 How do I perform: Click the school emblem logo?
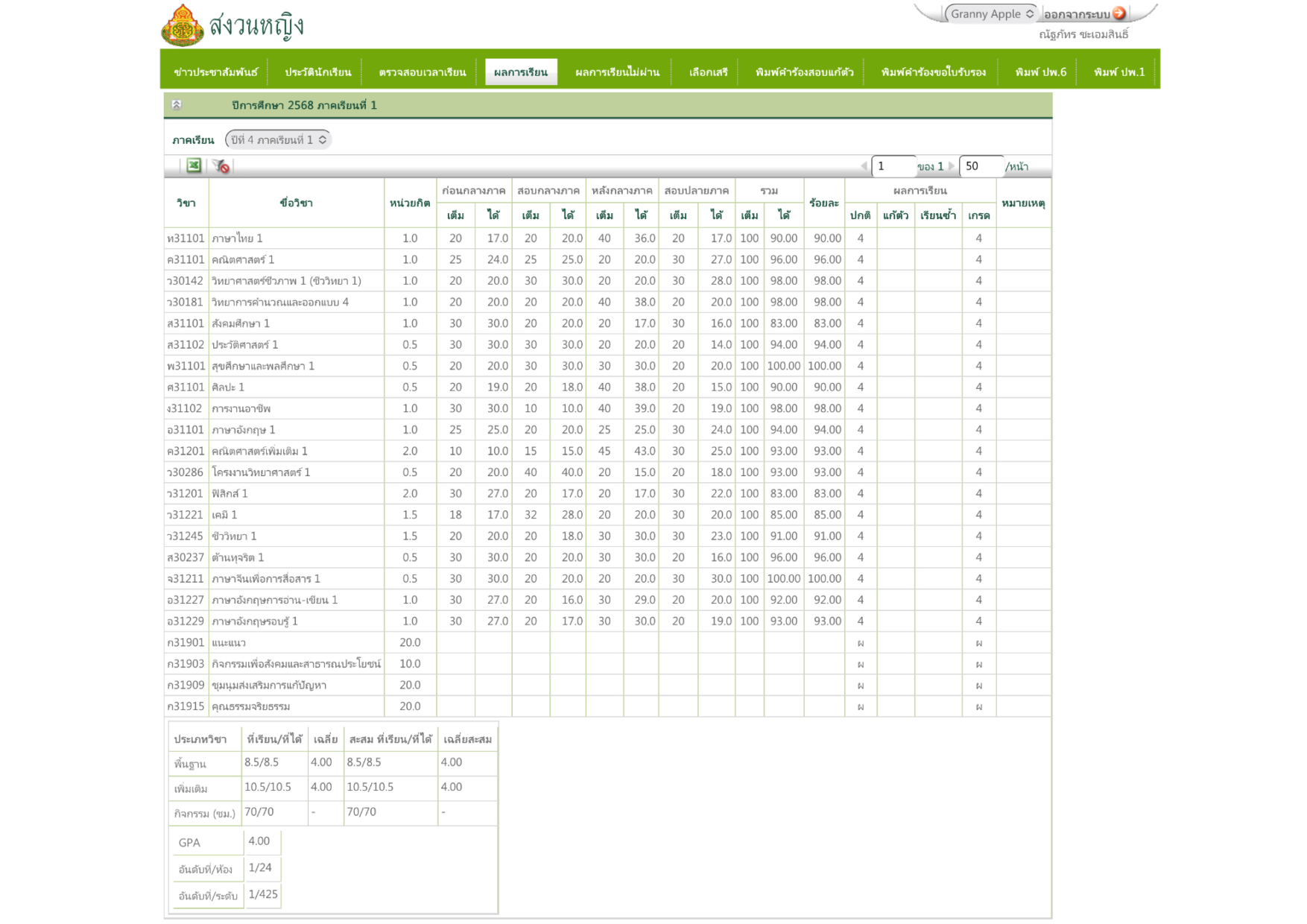(x=183, y=25)
